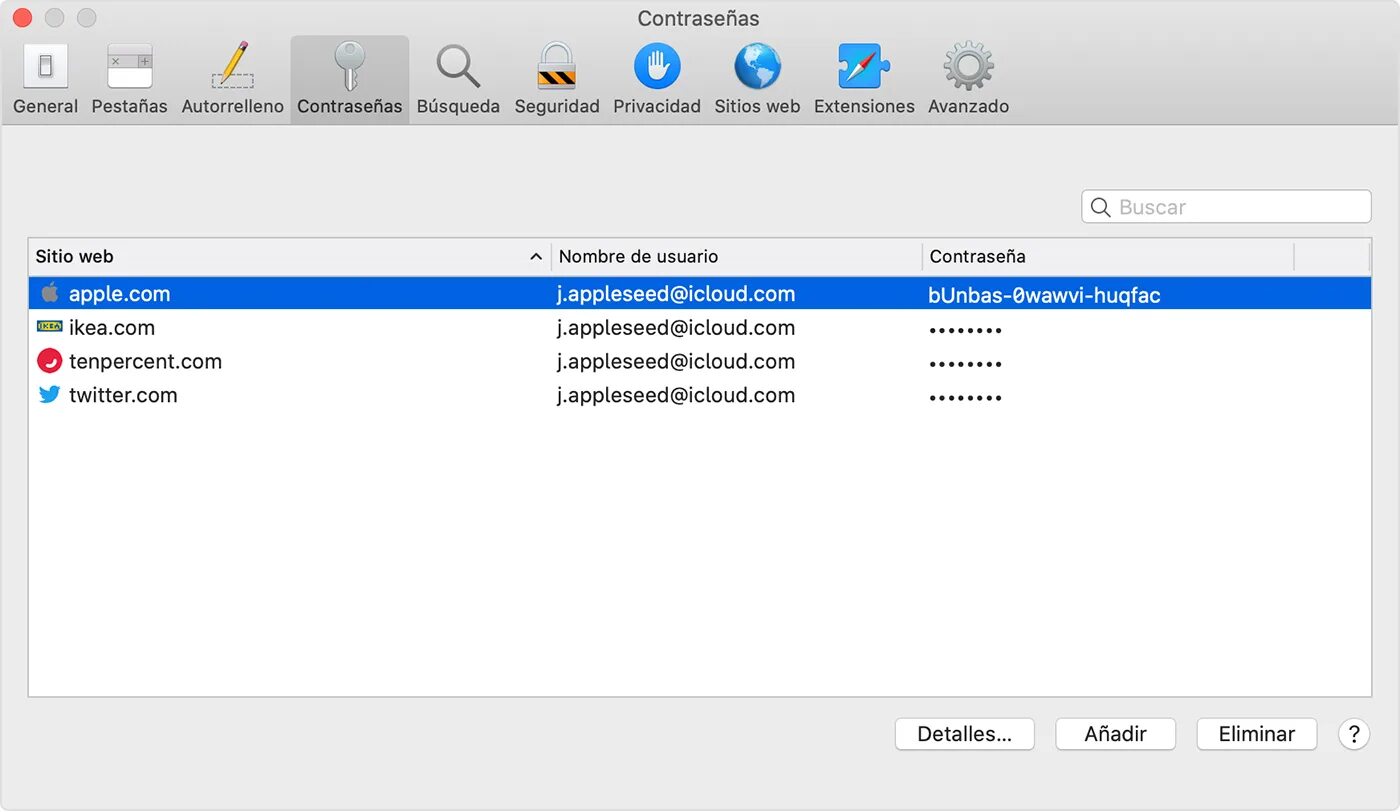The image size is (1400, 812).
Task: Click the username in the twitter.com row
Action: tap(676, 395)
